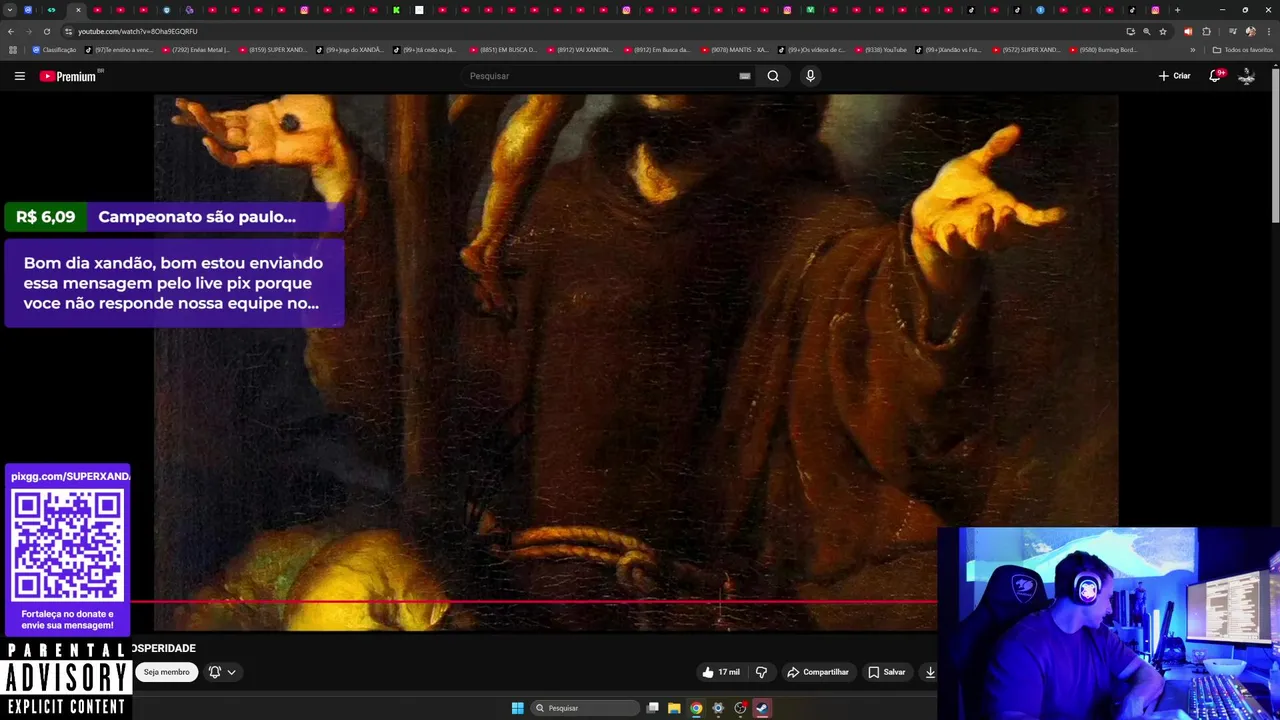Go back using browser back arrow

[11, 31]
